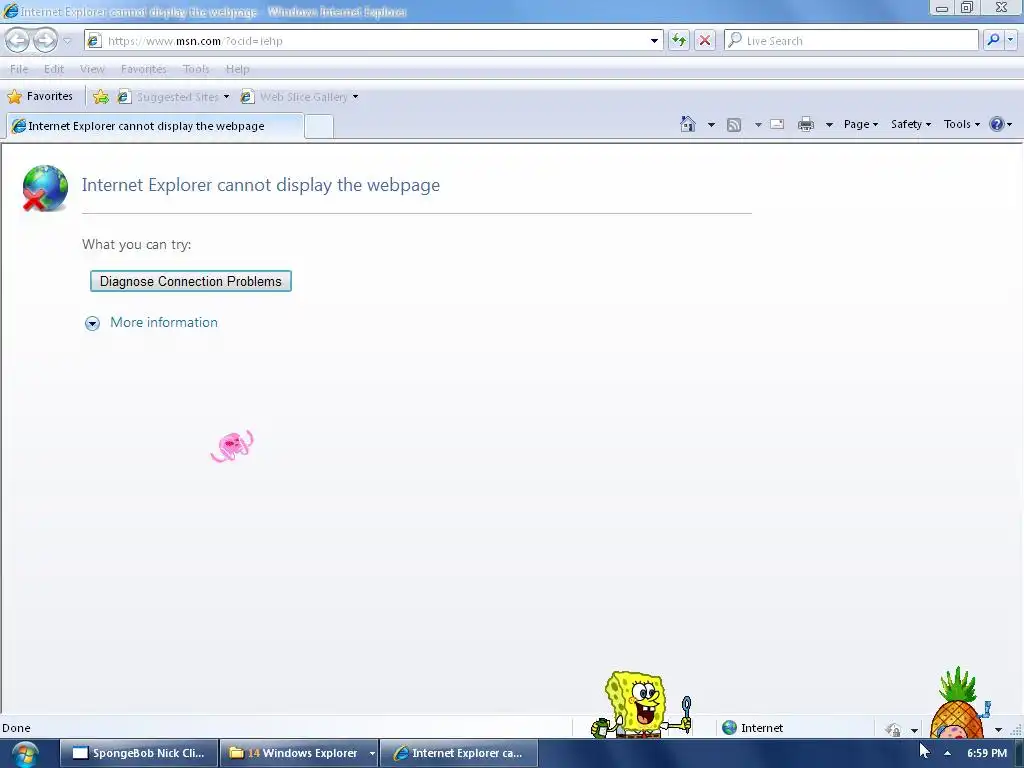Click the blue Help question mark icon

click(x=997, y=124)
